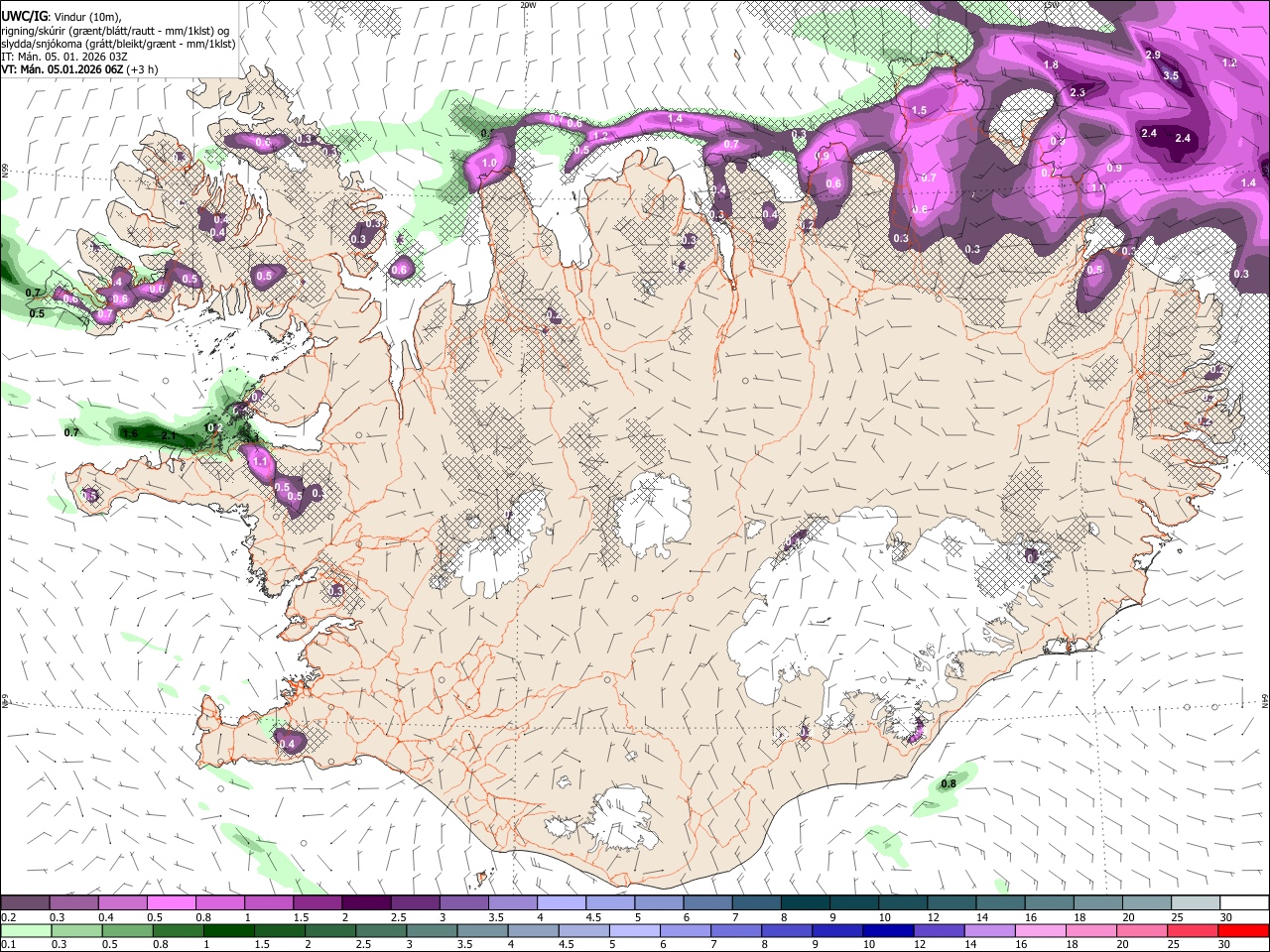Click the 'VT: Mán. 05.01.2026 06Z (+3 h)' line

(79, 69)
